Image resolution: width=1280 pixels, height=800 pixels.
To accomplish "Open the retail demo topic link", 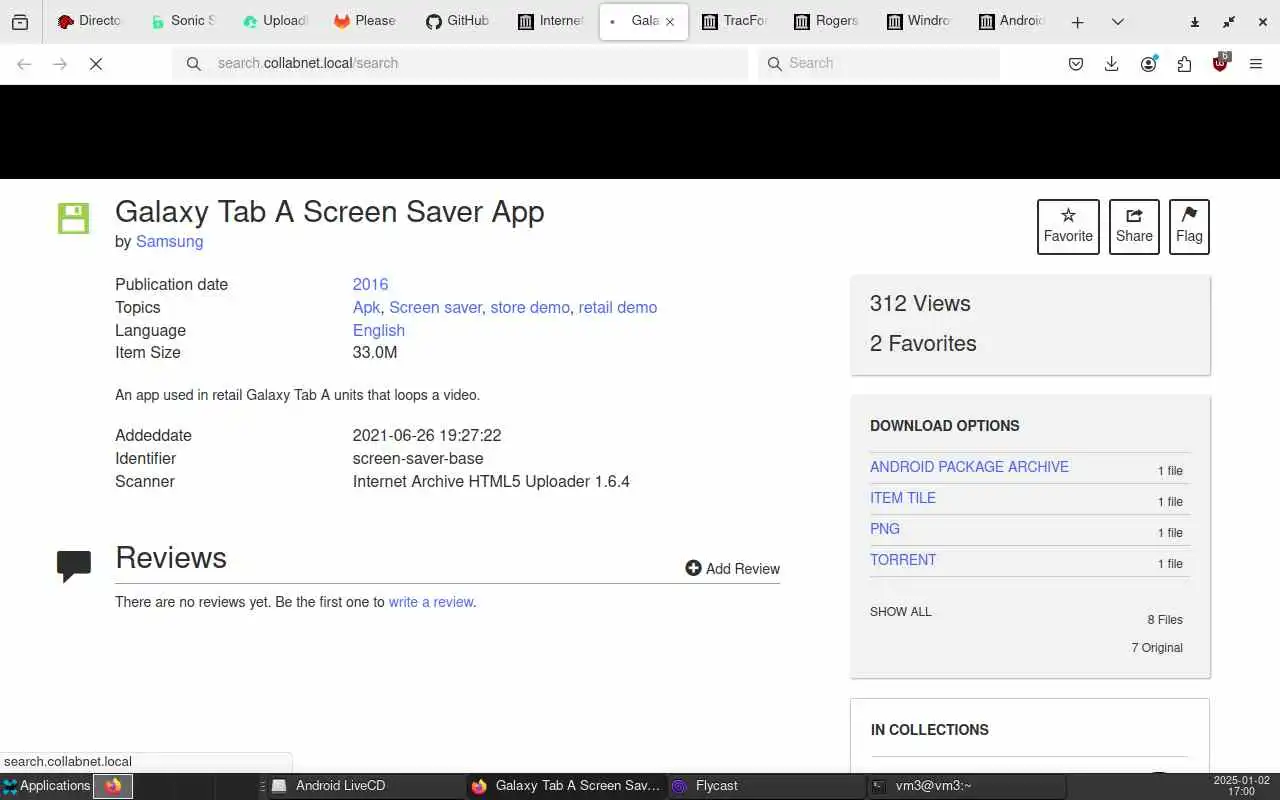I will coord(618,307).
